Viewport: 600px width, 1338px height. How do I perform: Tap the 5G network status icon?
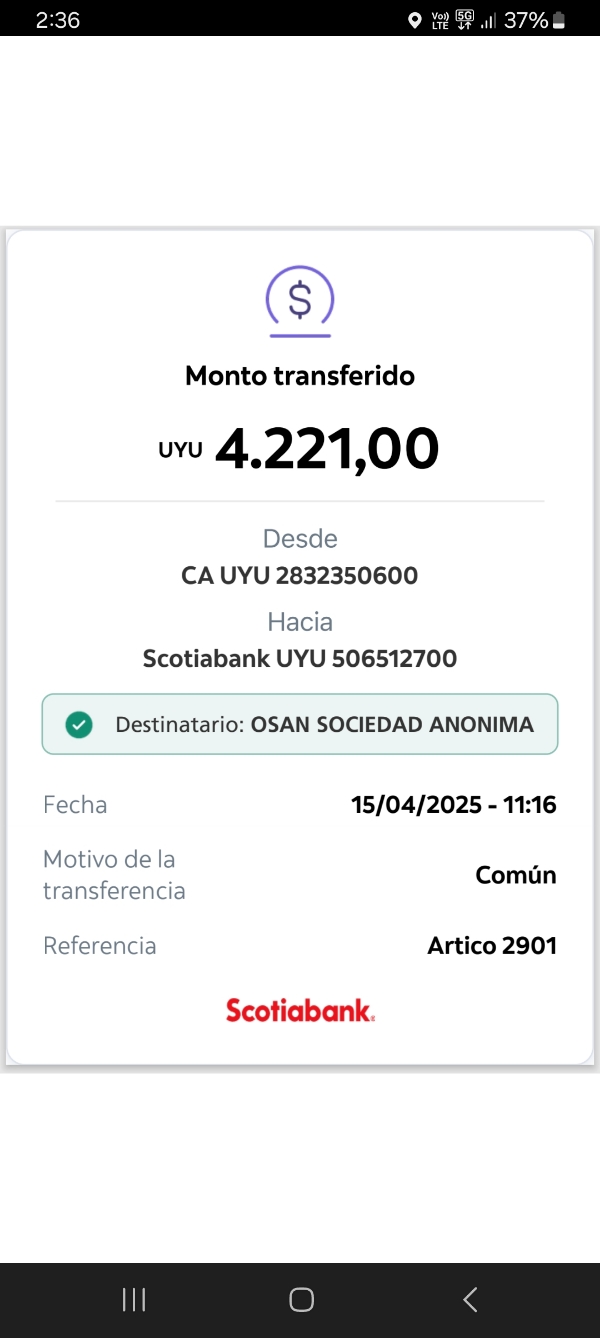pyautogui.click(x=465, y=20)
